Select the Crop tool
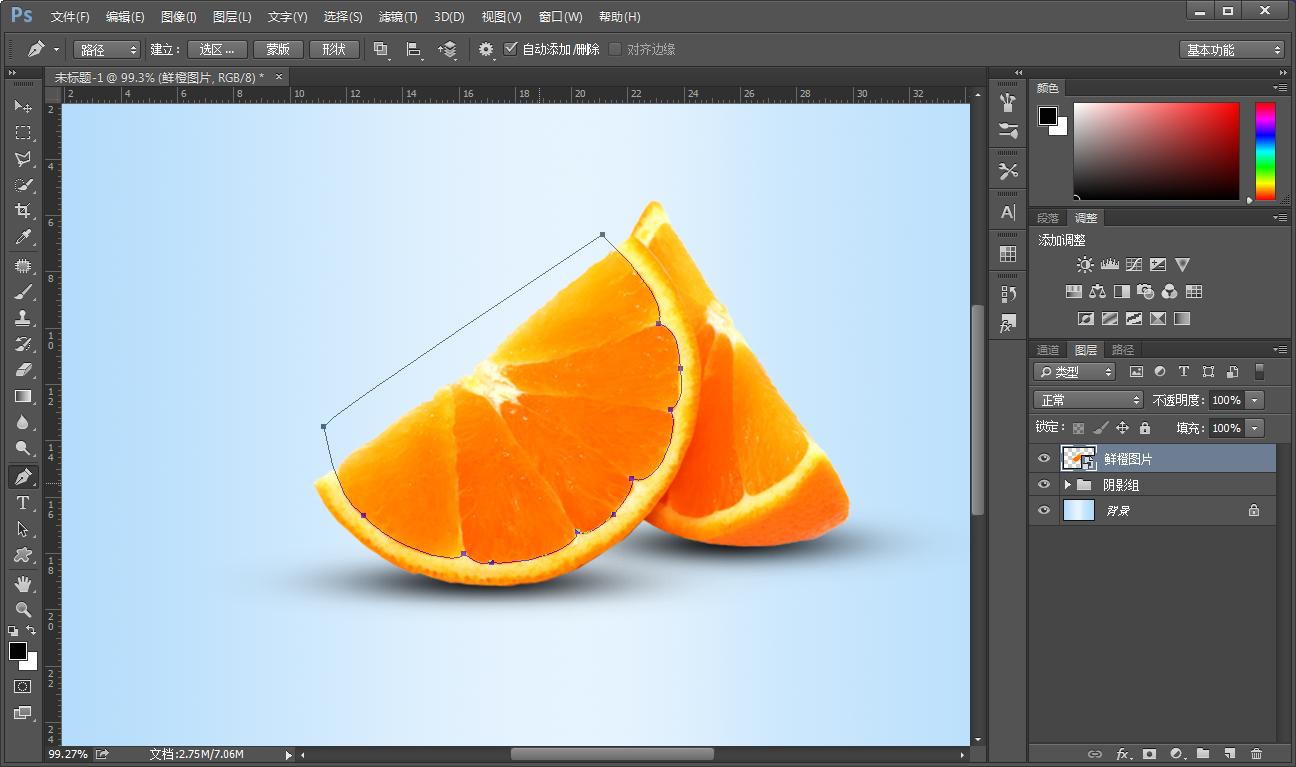Screen dimensions: 1296x767 (22, 211)
